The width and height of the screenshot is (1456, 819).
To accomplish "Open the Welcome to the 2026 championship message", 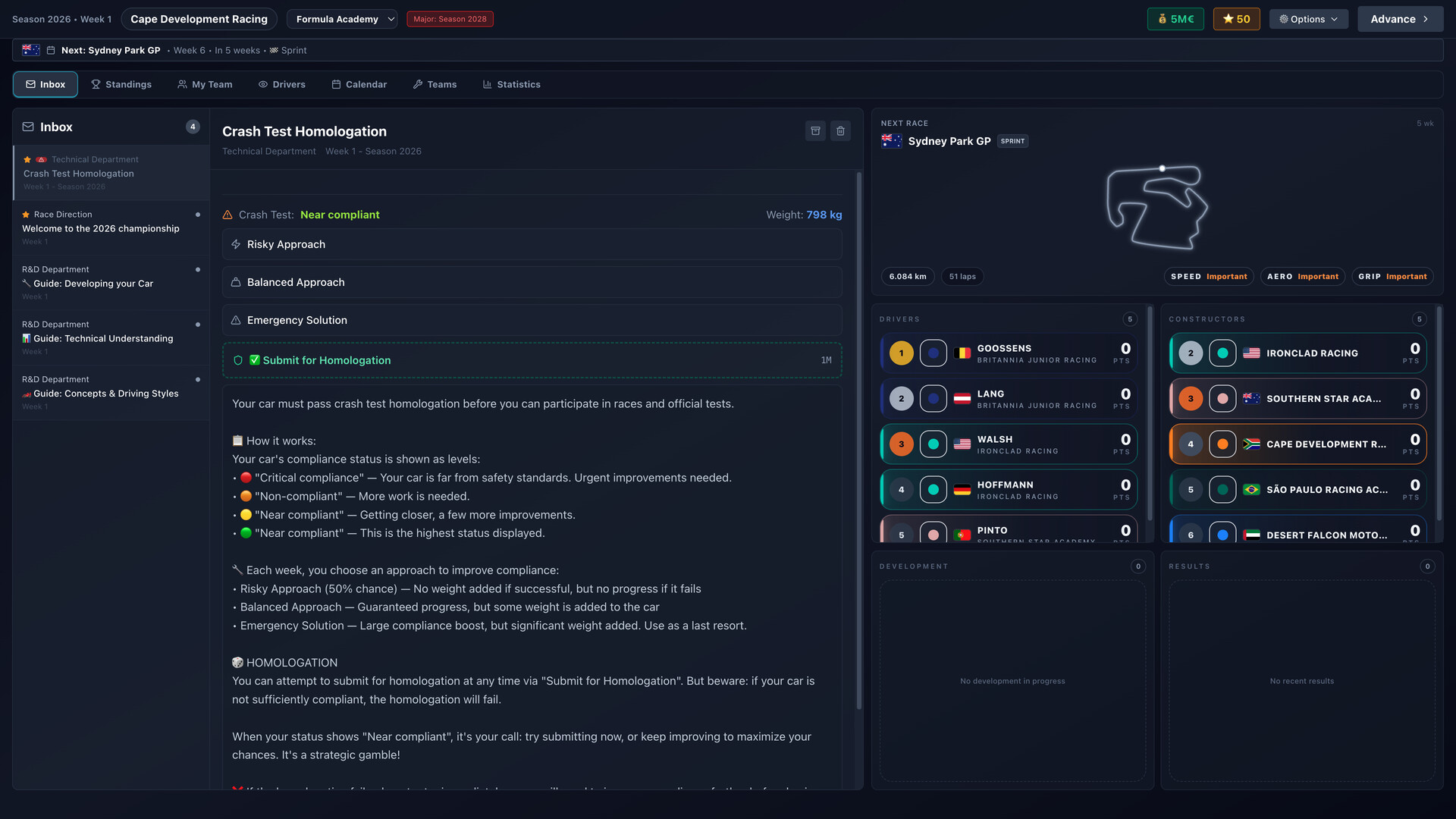I will point(101,228).
